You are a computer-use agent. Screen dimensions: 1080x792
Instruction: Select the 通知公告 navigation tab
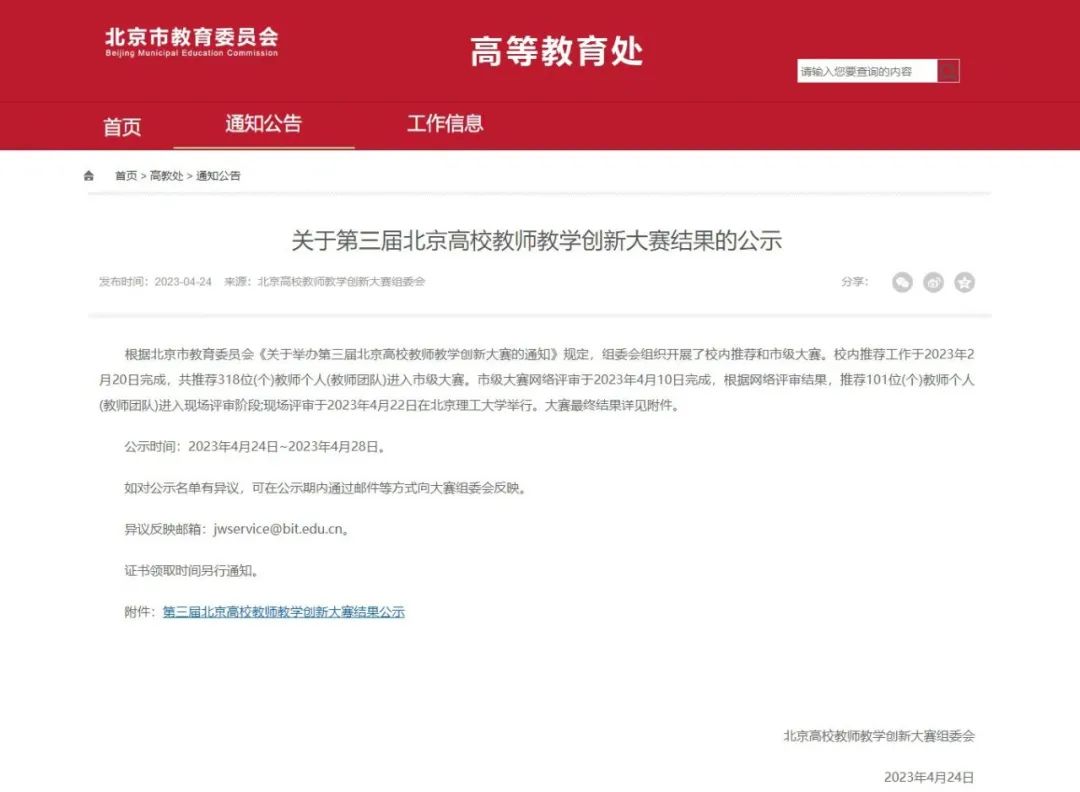pos(264,124)
